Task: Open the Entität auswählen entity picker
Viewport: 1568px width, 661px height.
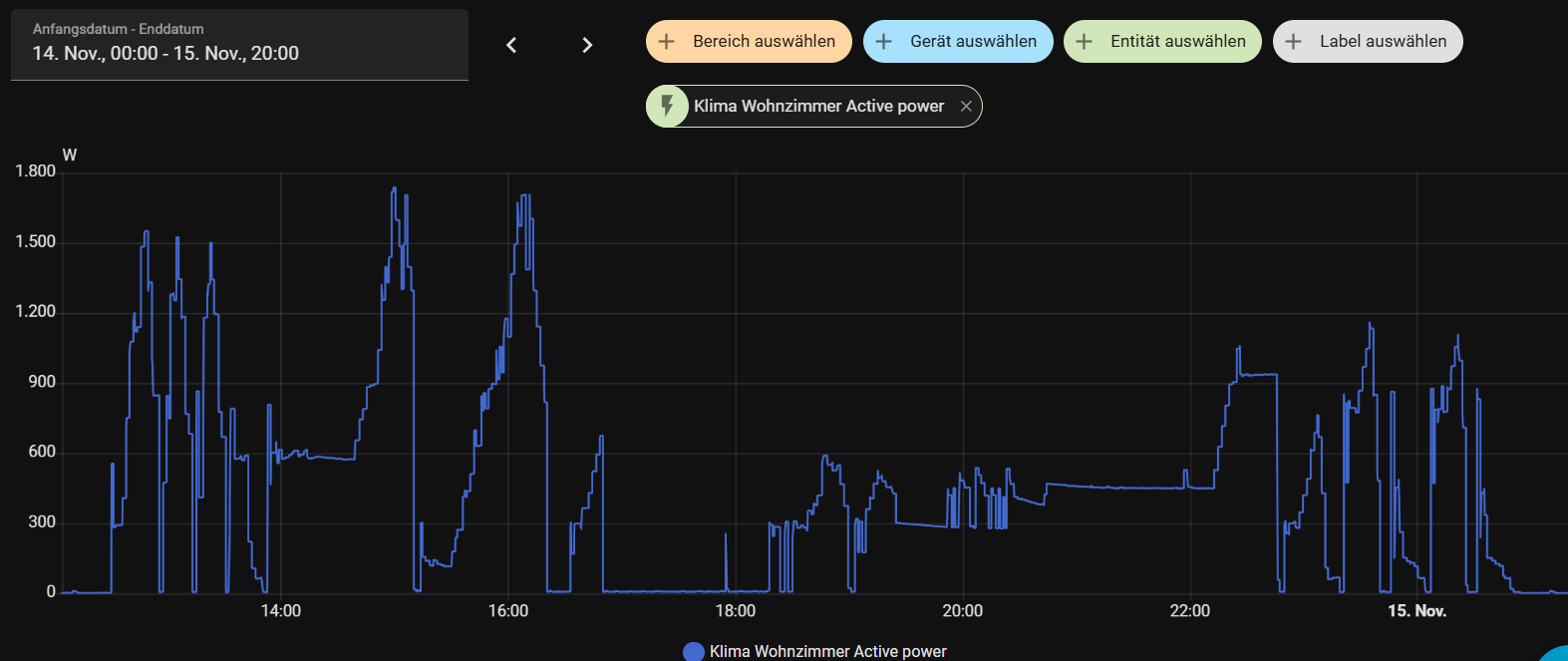Action: pos(1177,42)
